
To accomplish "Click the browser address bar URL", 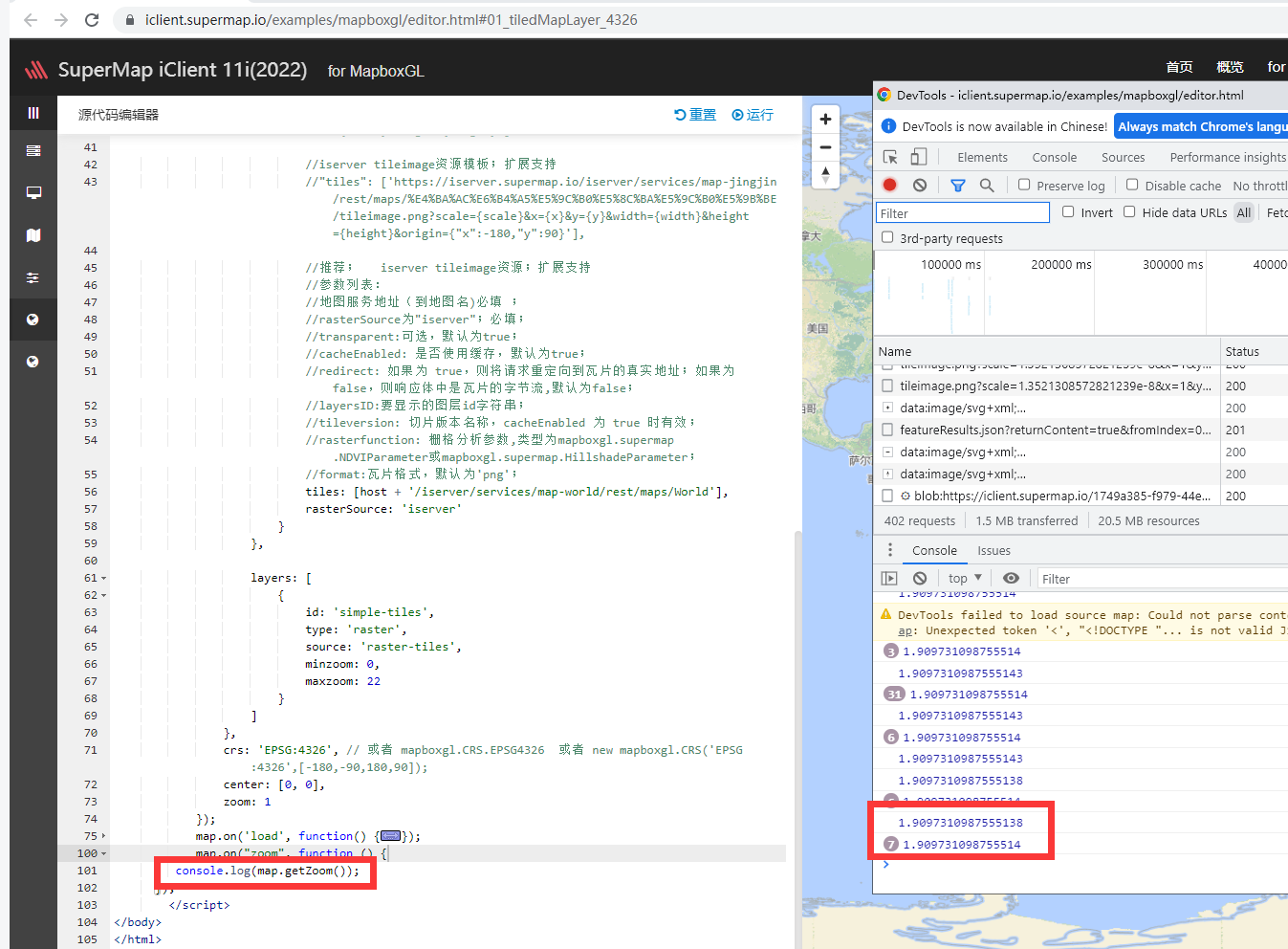I will point(391,20).
